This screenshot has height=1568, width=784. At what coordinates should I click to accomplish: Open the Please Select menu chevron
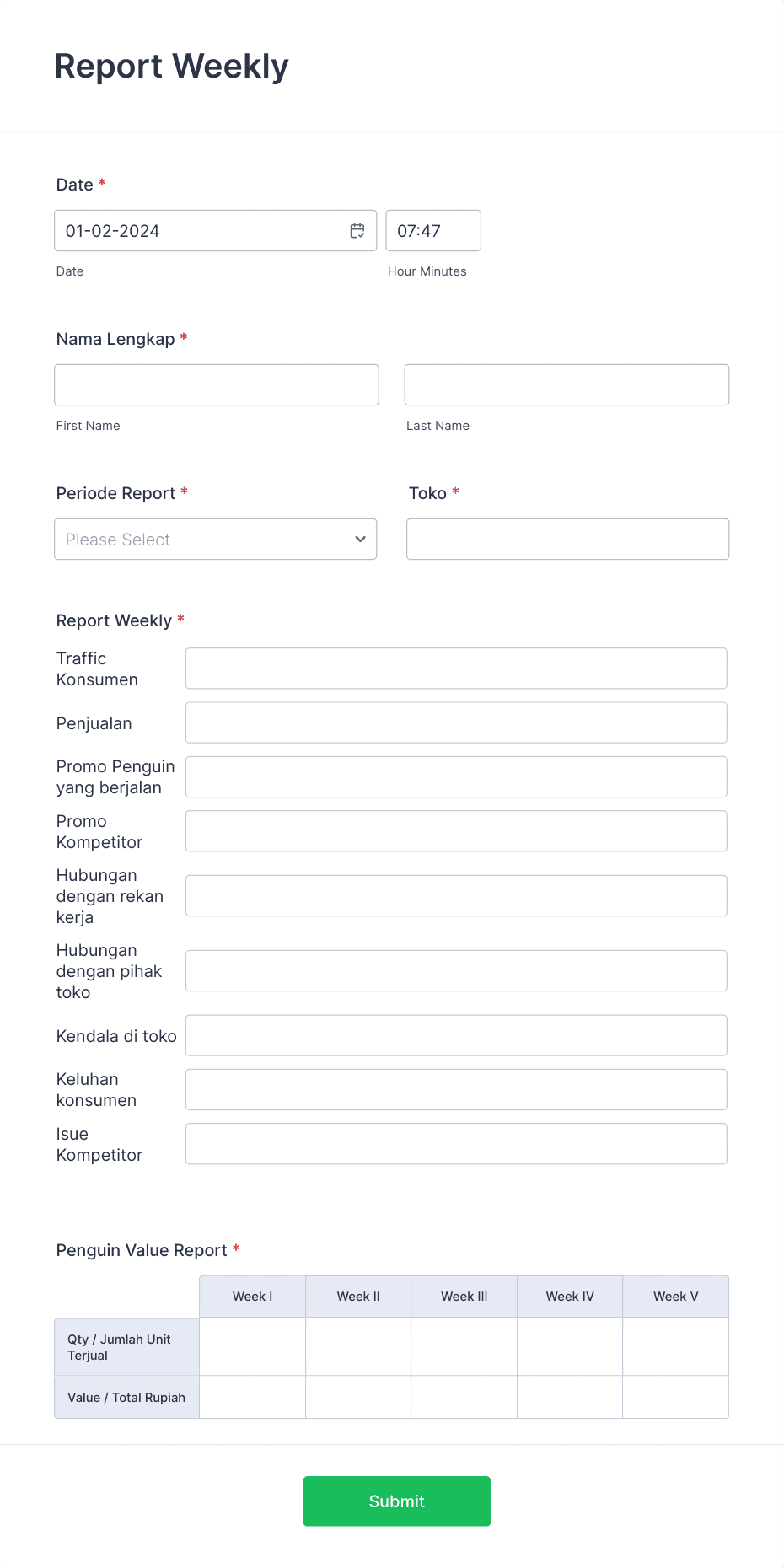click(359, 539)
